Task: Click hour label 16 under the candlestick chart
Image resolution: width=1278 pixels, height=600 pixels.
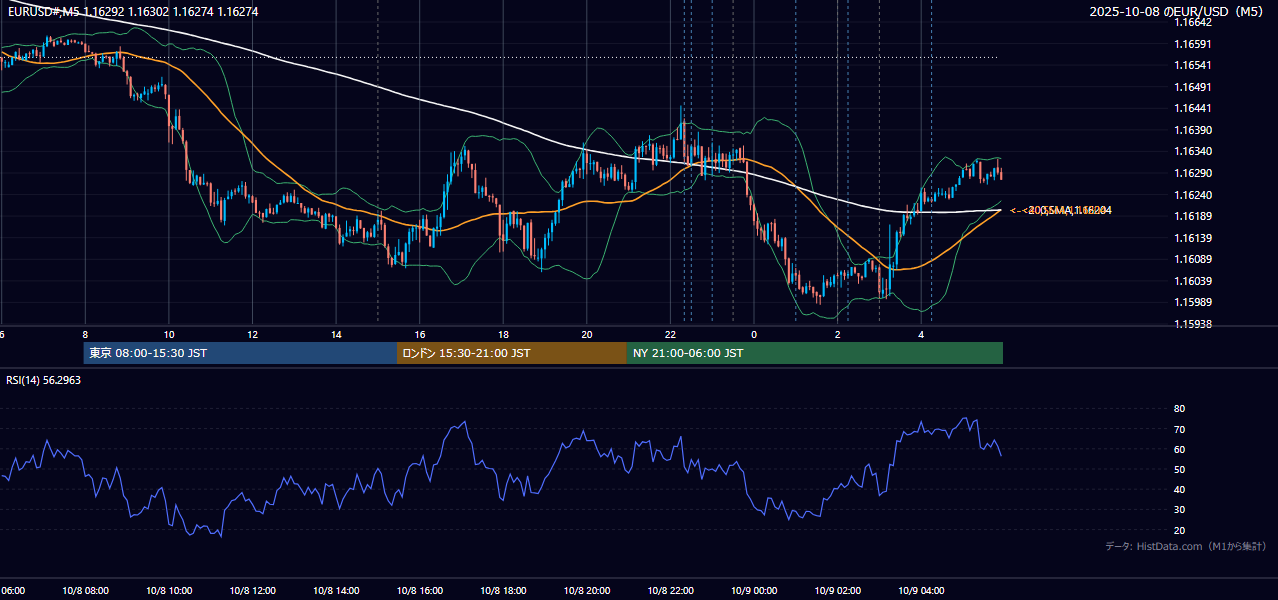Action: pyautogui.click(x=420, y=335)
